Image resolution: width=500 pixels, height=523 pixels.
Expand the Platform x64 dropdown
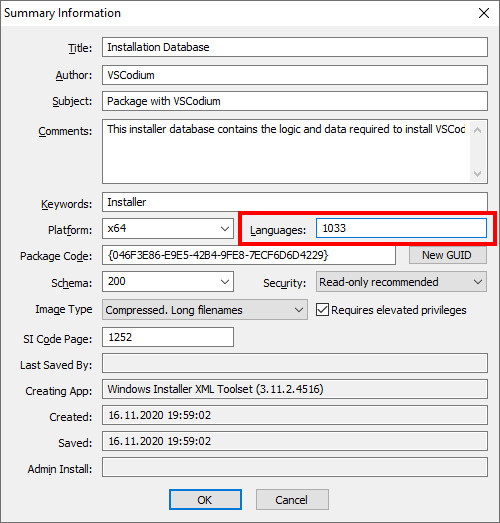click(168, 228)
